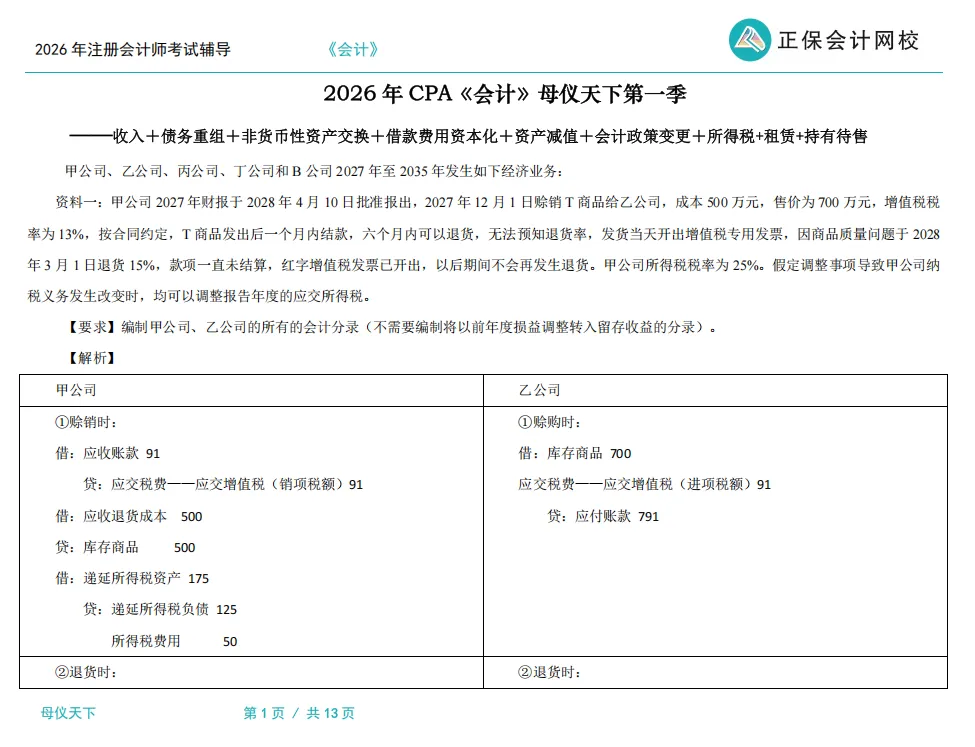Click the entry 所得税费用 50
This screenshot has height=747, width=975.
[174, 641]
